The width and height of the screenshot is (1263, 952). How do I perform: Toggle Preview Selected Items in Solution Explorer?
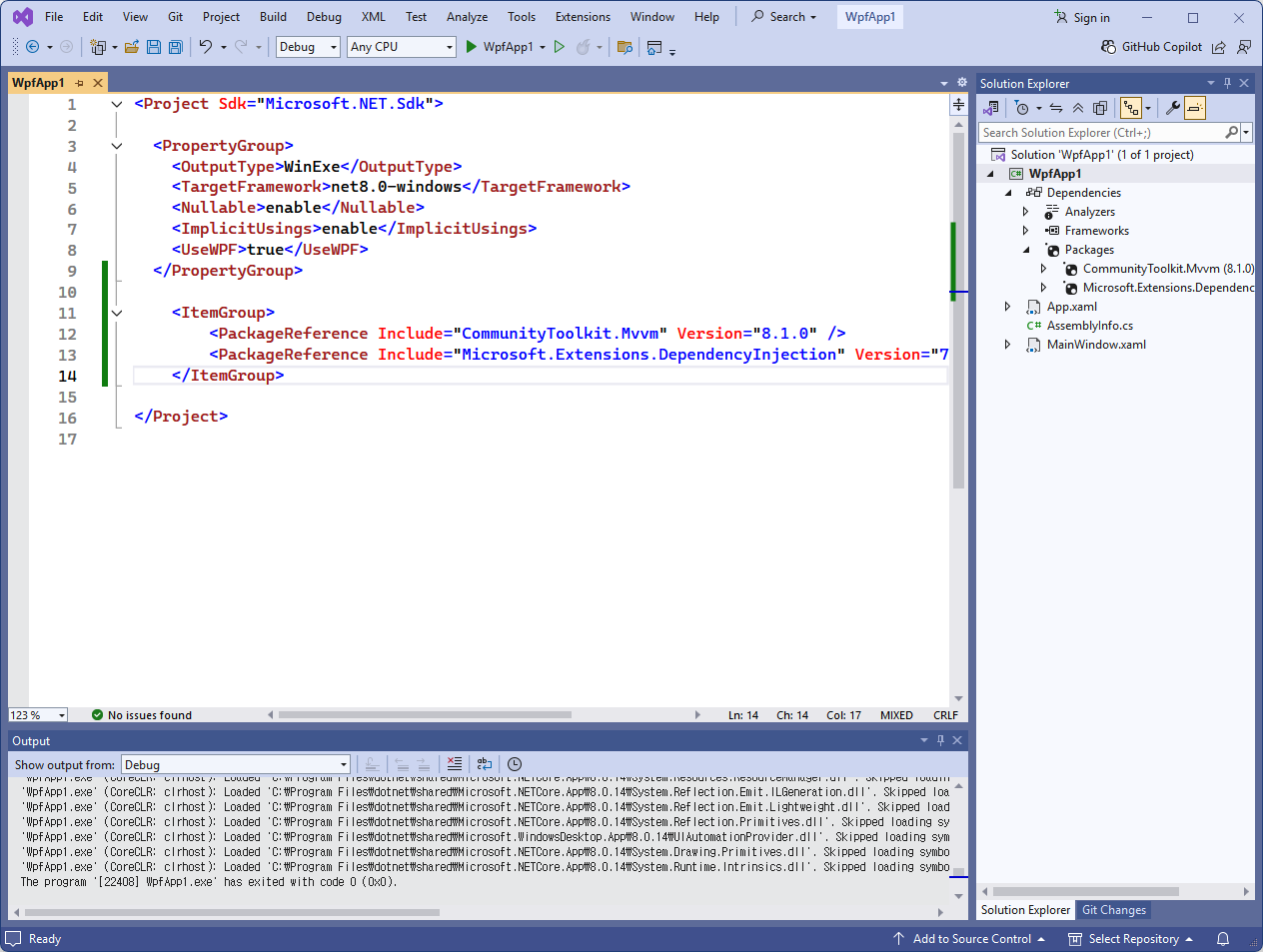(1195, 108)
